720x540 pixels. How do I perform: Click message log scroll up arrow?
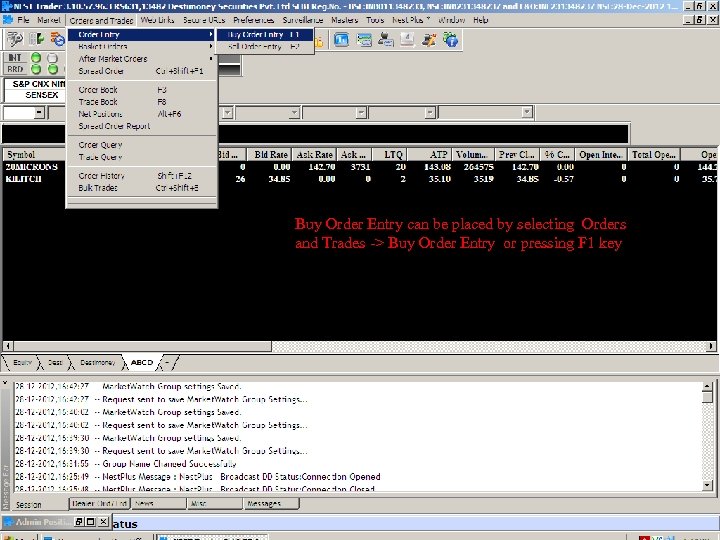pos(707,387)
